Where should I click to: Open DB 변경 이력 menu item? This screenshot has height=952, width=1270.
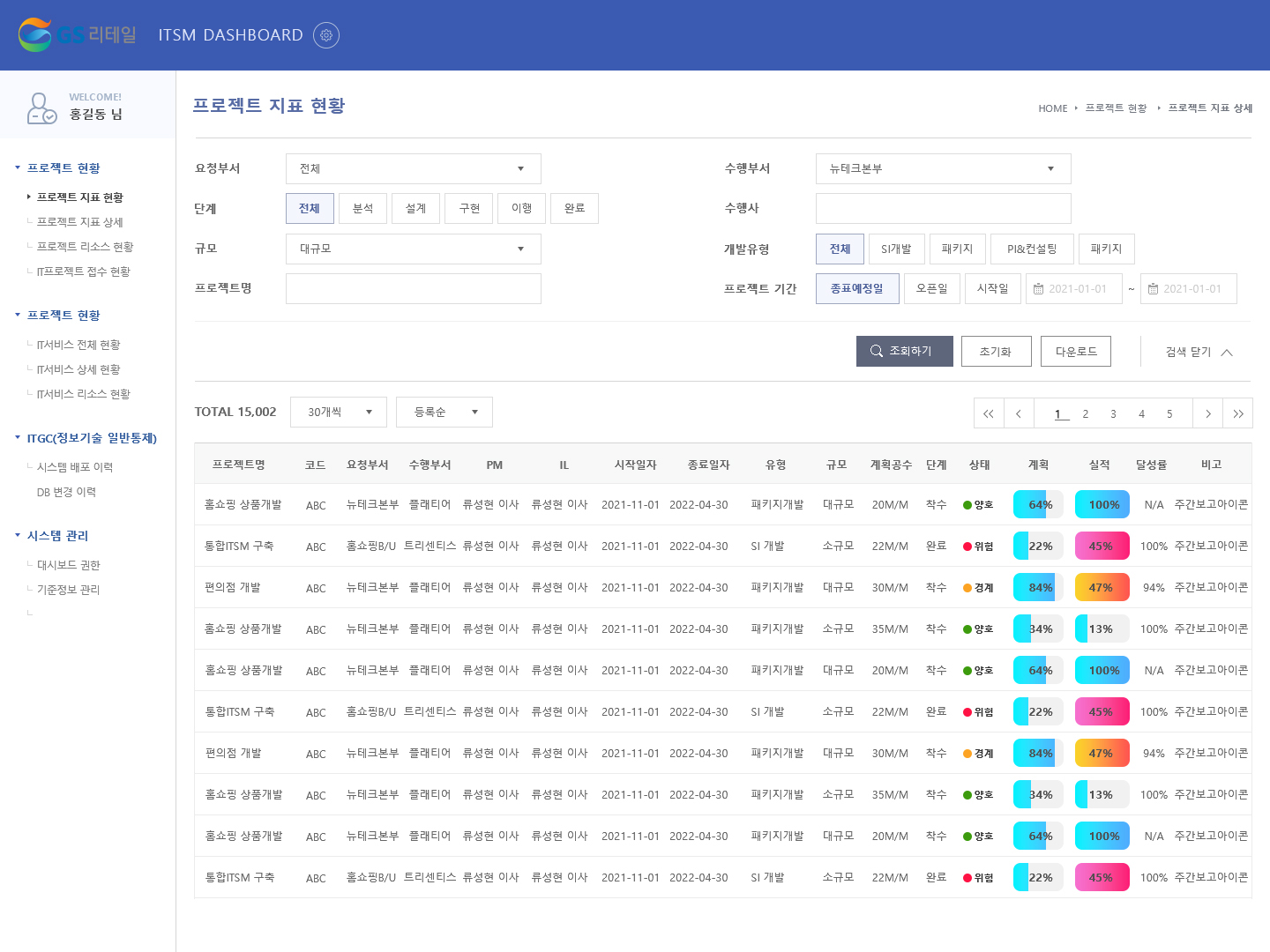pos(66,492)
